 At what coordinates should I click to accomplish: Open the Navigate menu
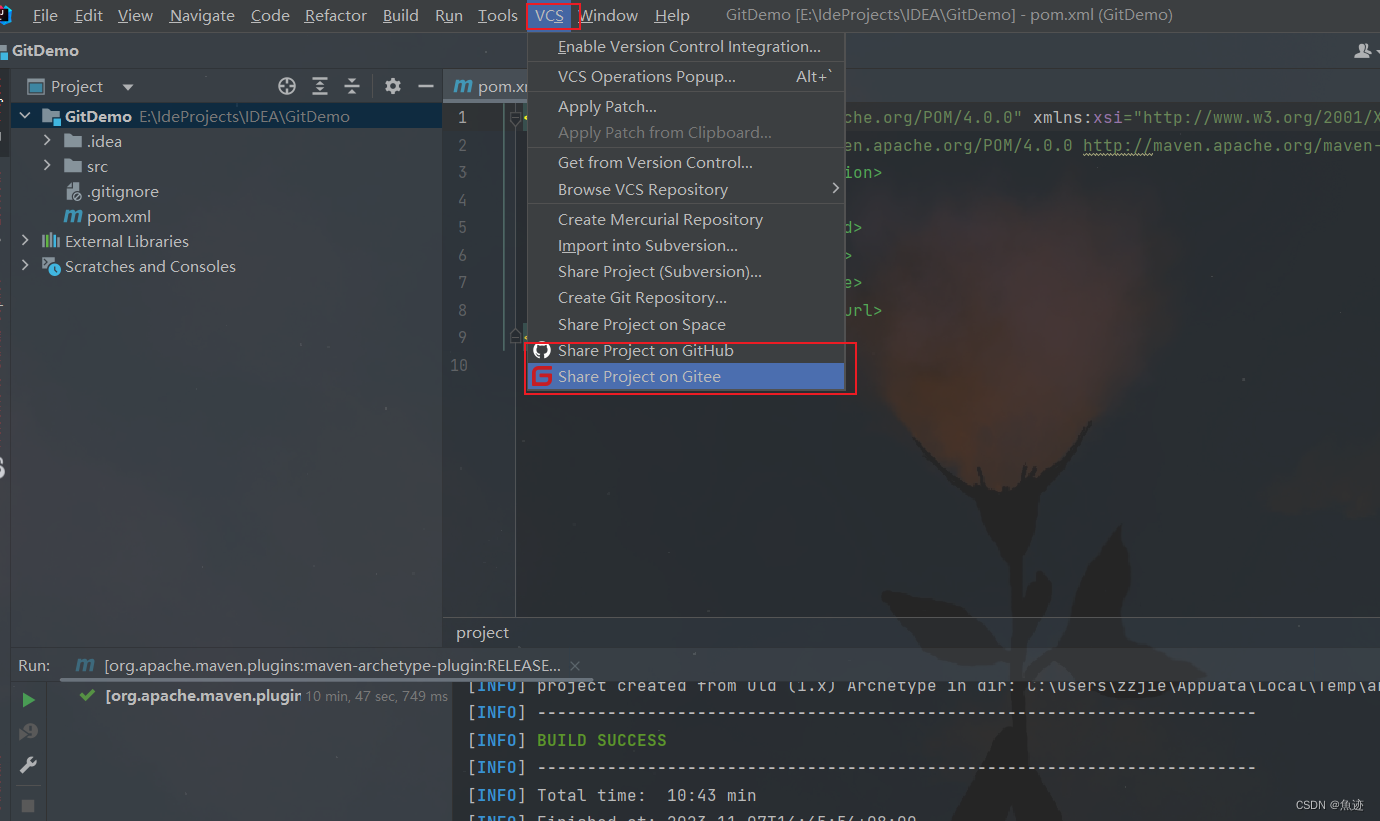pyautogui.click(x=202, y=15)
